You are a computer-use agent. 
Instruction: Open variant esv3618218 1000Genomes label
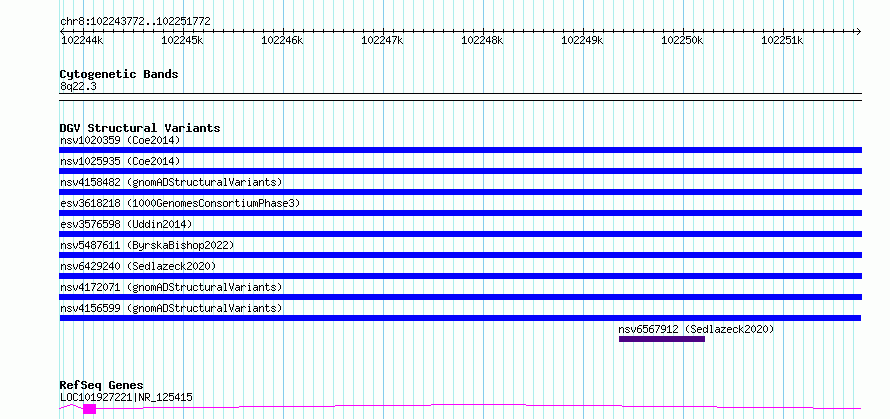(180, 203)
